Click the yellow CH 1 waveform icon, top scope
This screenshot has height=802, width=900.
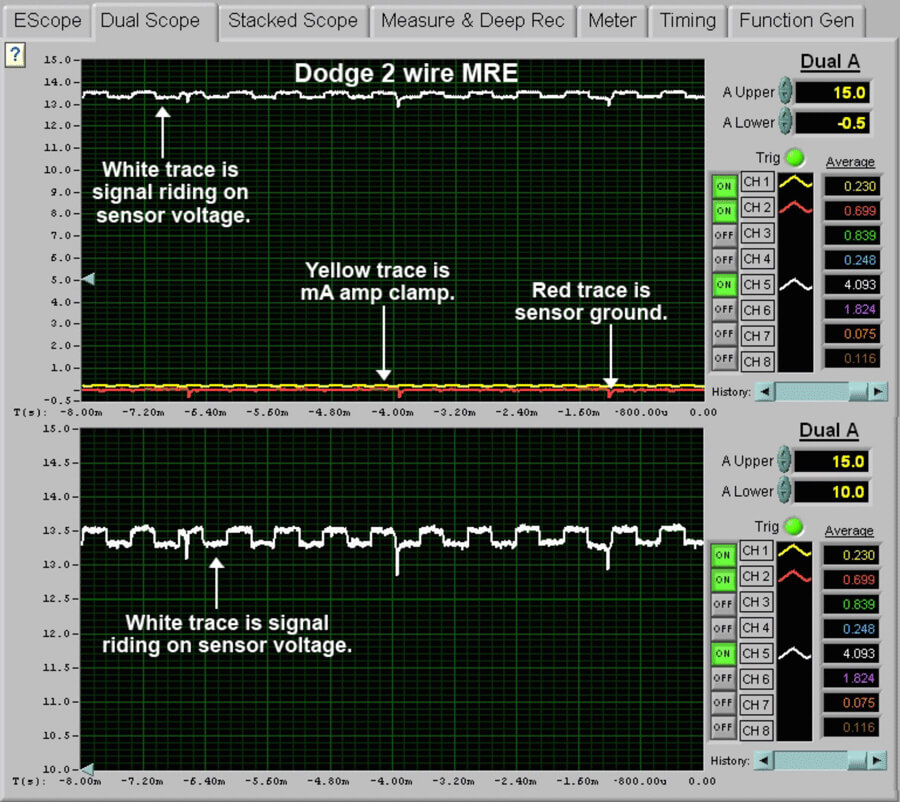coord(796,183)
